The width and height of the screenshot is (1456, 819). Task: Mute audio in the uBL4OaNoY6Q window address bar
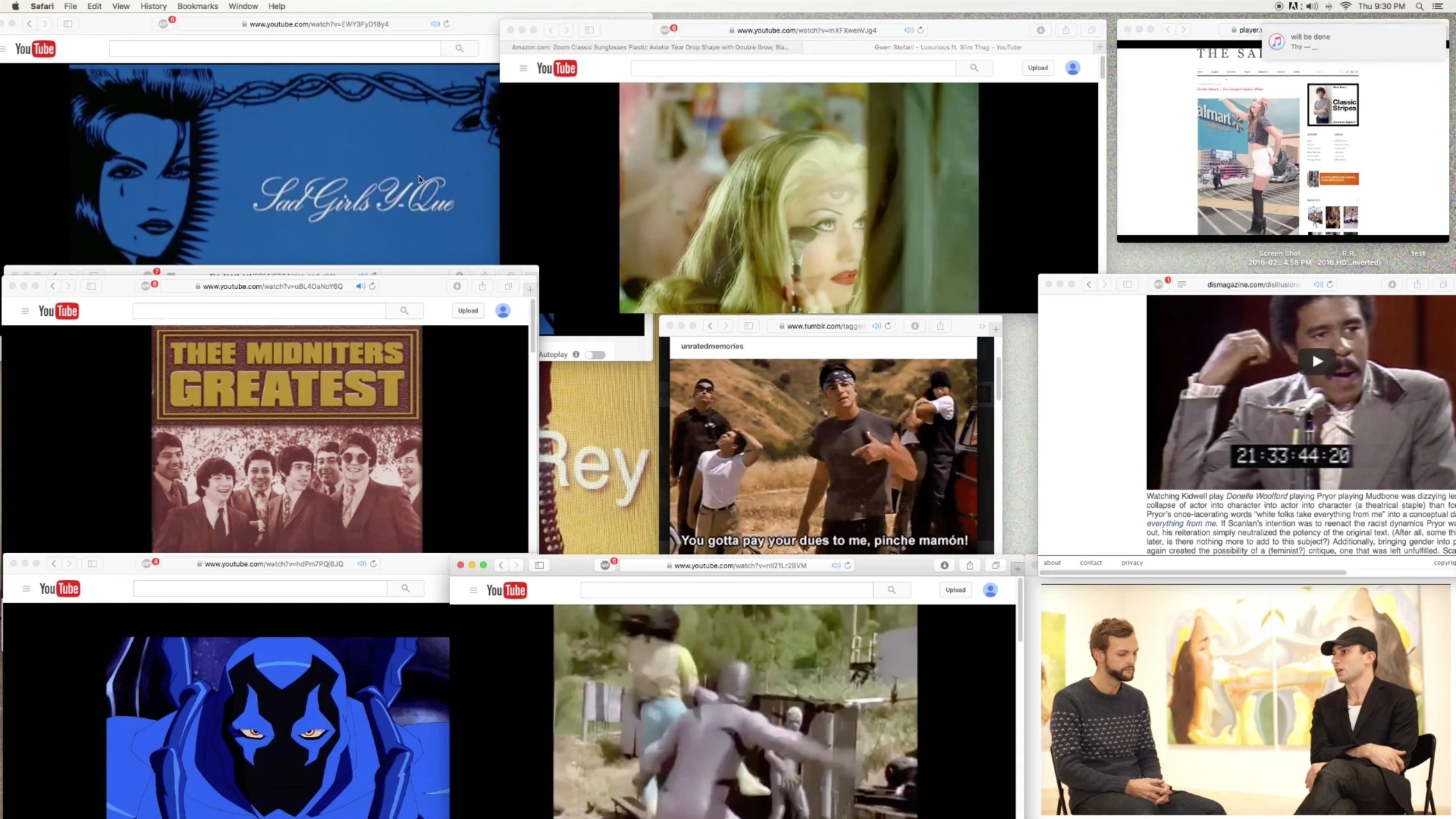click(361, 286)
